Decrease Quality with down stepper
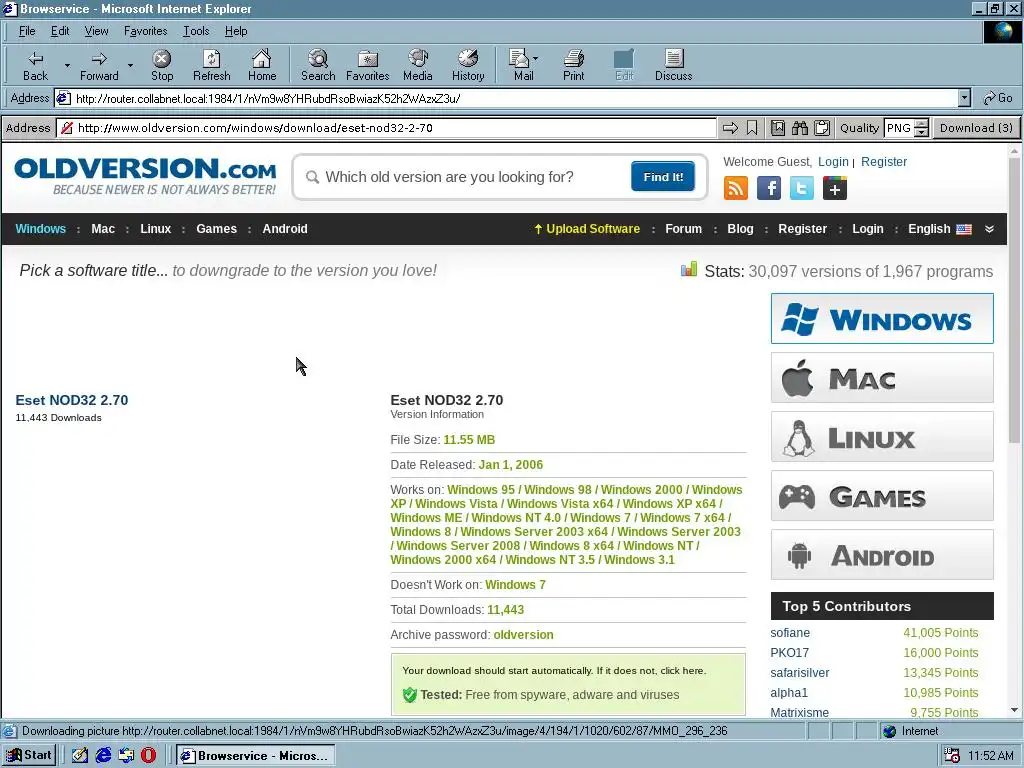Image resolution: width=1024 pixels, height=768 pixels. click(921, 132)
